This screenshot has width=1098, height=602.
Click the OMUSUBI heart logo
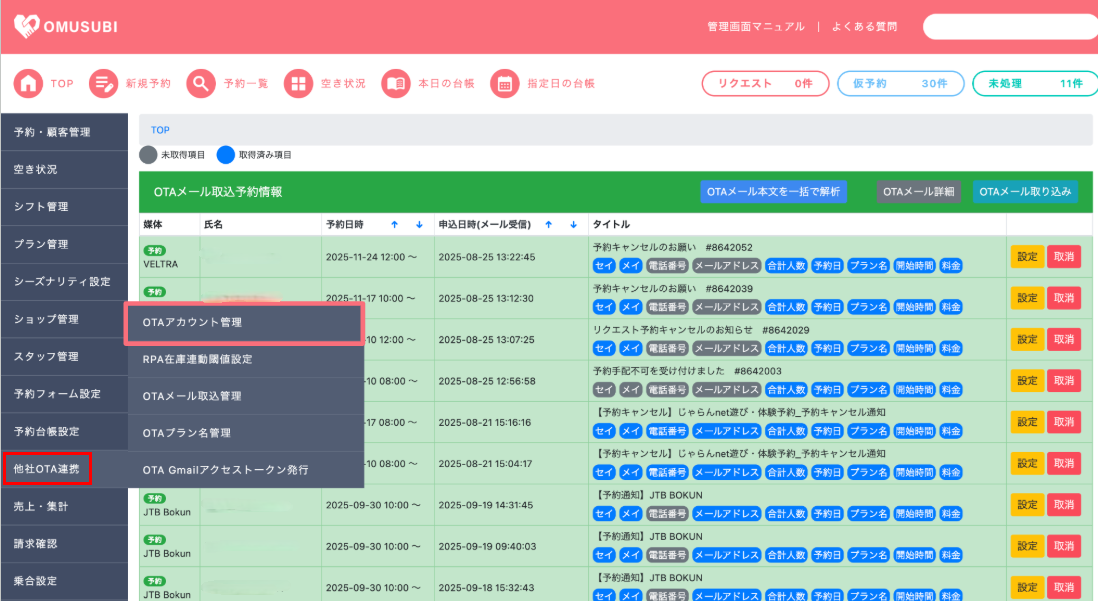pyautogui.click(x=27, y=27)
